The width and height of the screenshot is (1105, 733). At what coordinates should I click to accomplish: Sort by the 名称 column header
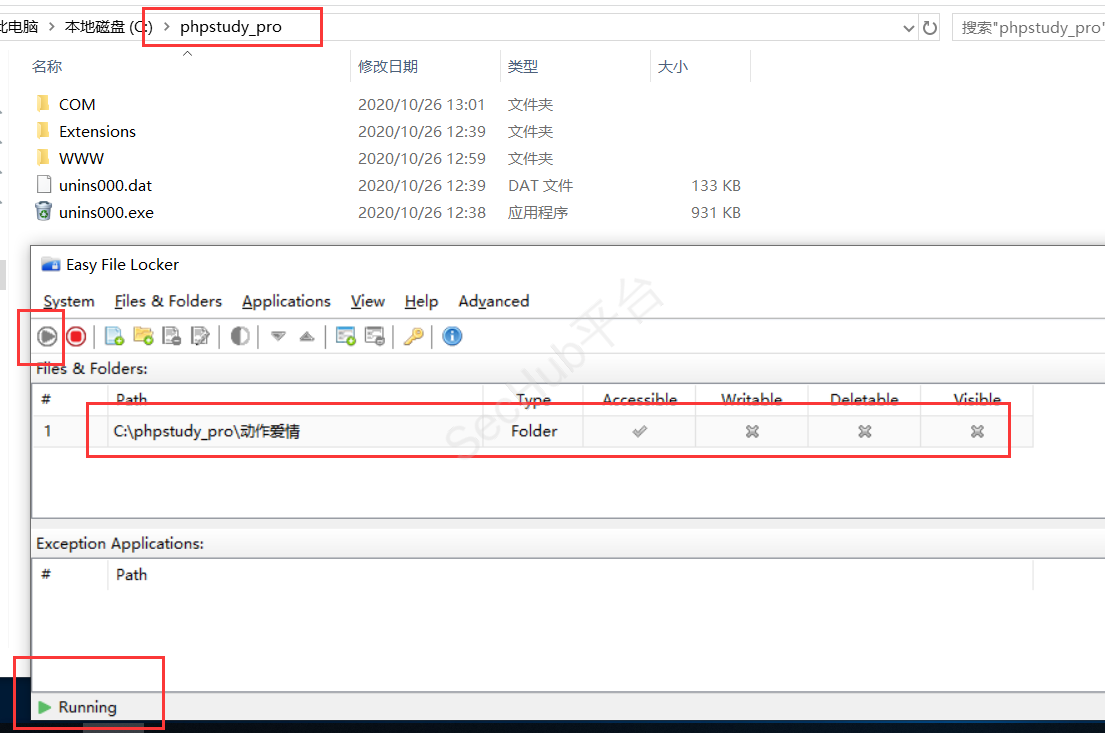point(47,66)
